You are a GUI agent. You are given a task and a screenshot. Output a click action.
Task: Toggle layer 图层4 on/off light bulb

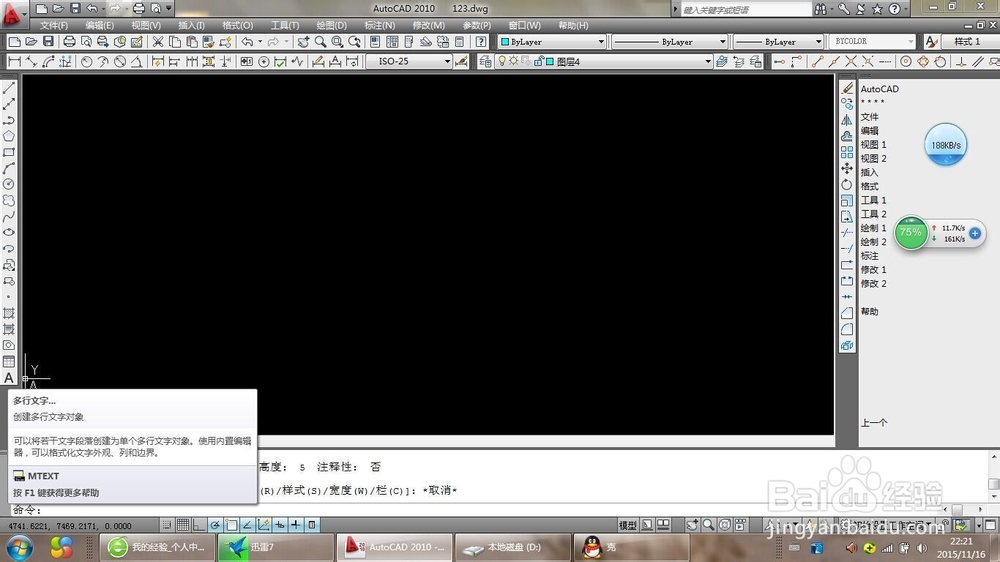pyautogui.click(x=502, y=61)
